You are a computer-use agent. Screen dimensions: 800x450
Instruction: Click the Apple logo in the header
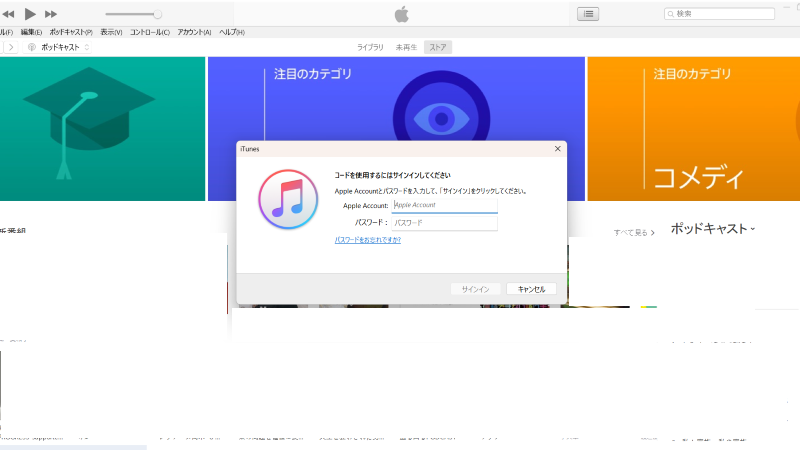coord(402,14)
